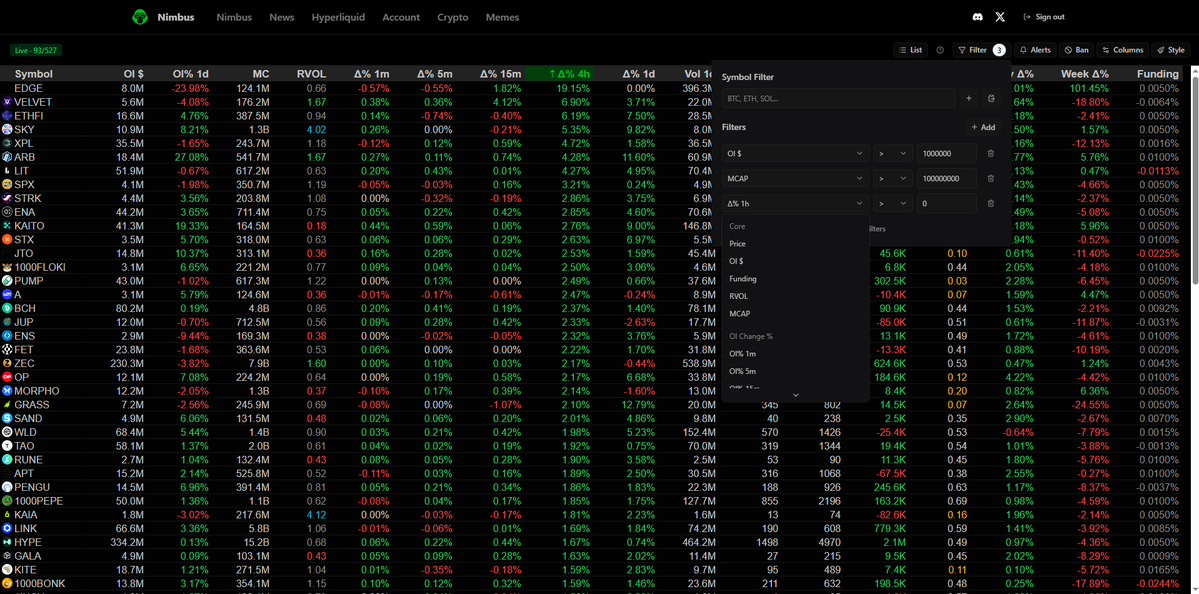Sort by the Δ% 4h column header
The width and height of the screenshot is (1199, 594).
[x=558, y=74]
